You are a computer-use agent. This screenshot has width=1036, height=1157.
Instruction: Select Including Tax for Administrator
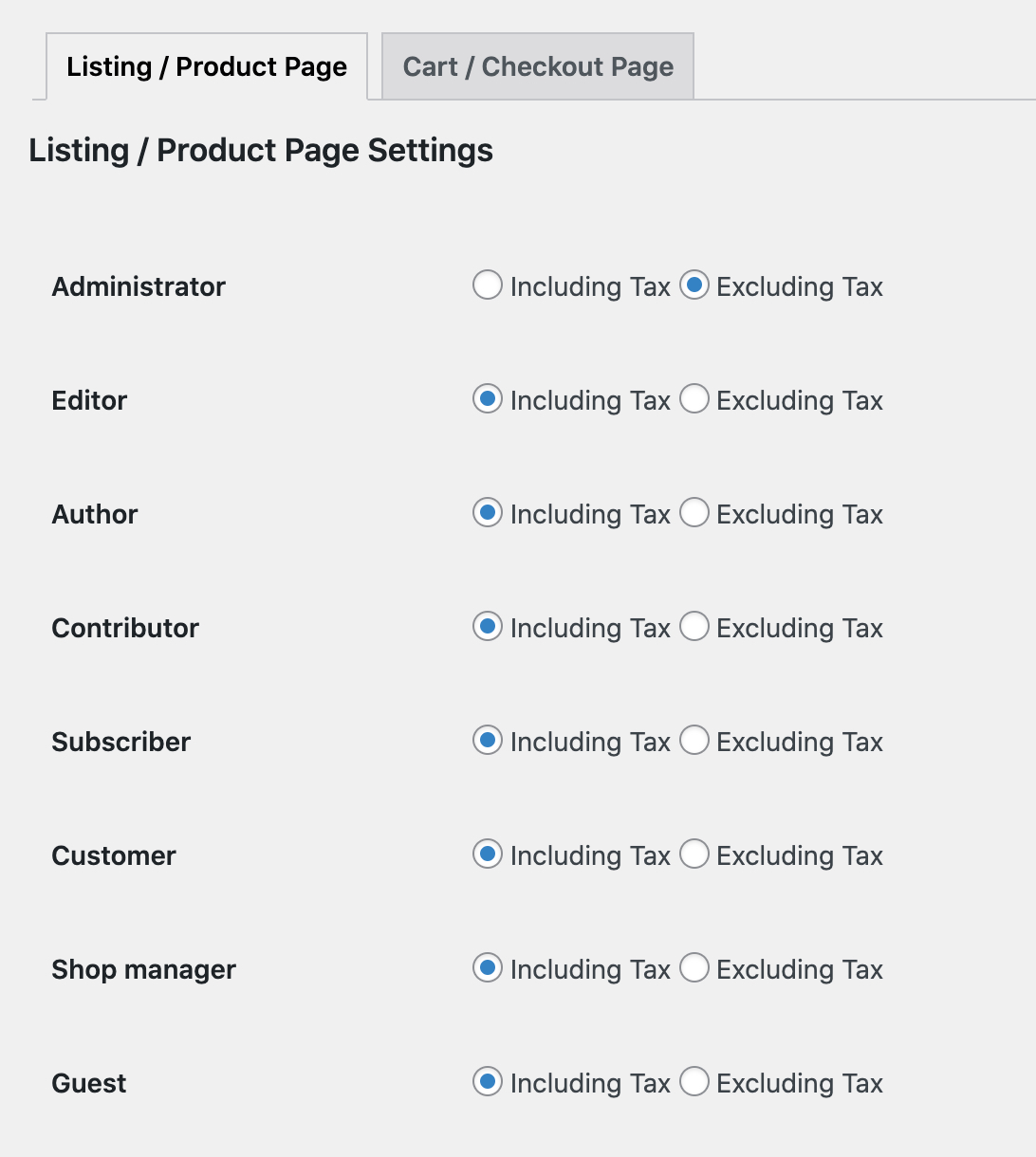(487, 285)
